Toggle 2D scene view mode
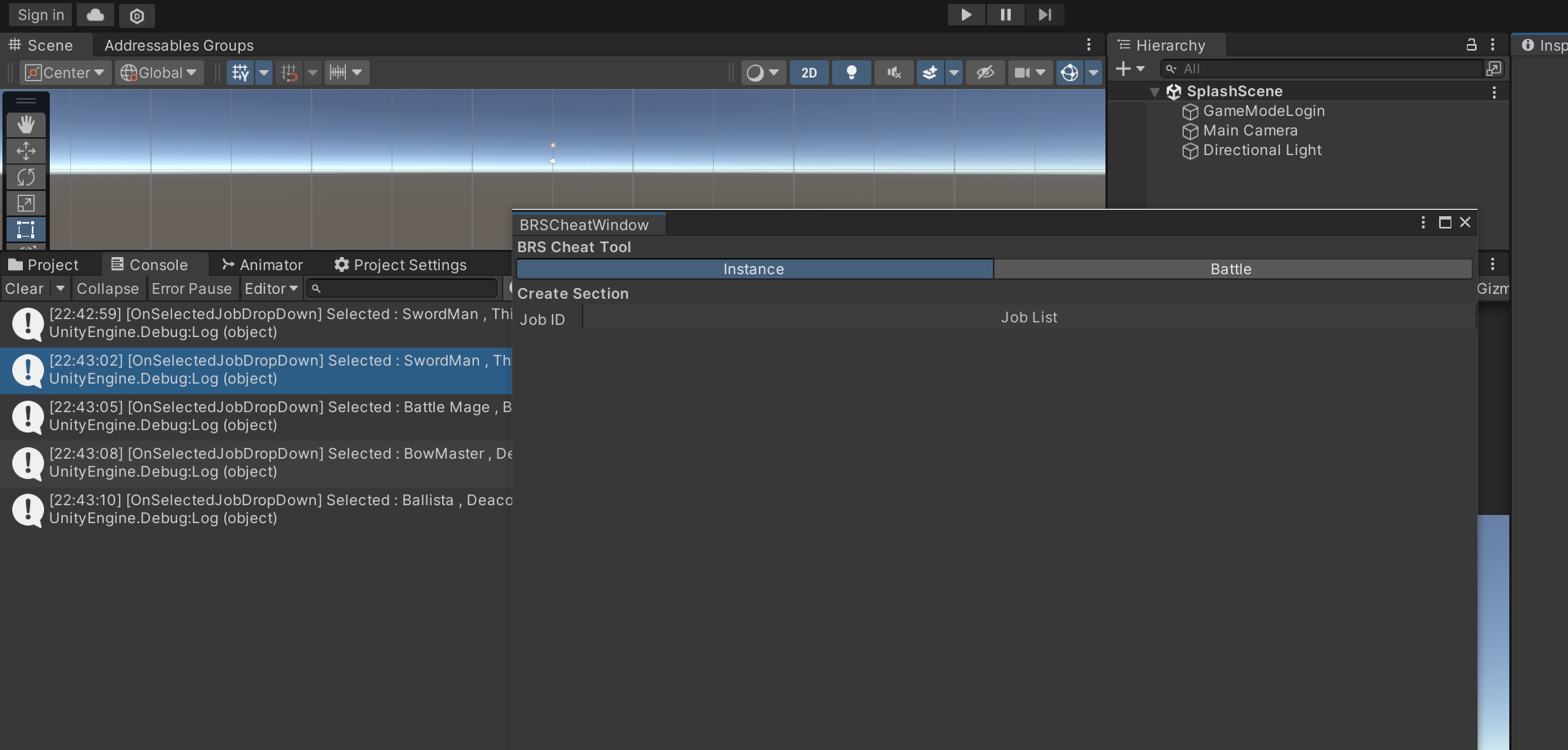 pos(808,73)
